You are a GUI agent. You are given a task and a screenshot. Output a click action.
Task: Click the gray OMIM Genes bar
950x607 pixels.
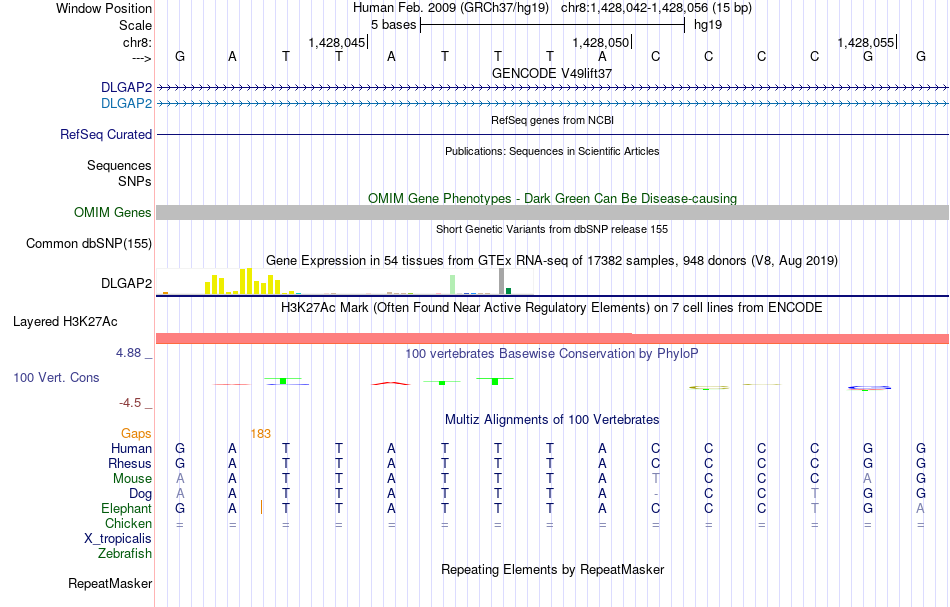pos(552,212)
